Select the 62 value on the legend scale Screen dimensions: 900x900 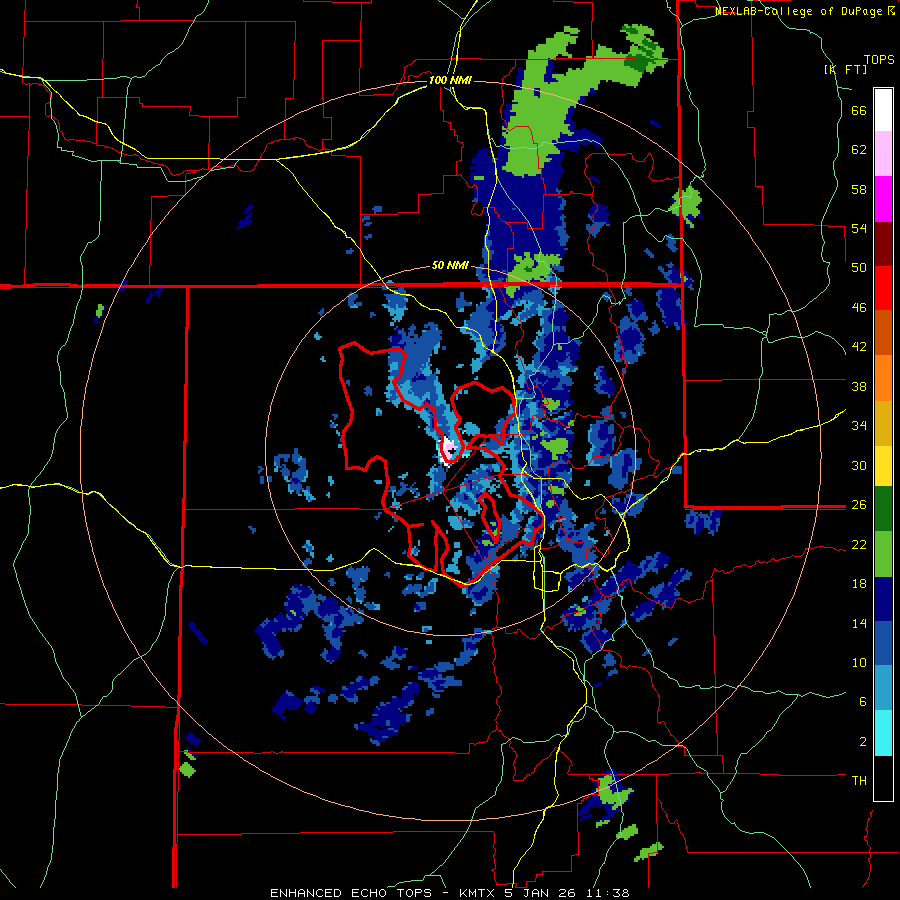point(859,150)
